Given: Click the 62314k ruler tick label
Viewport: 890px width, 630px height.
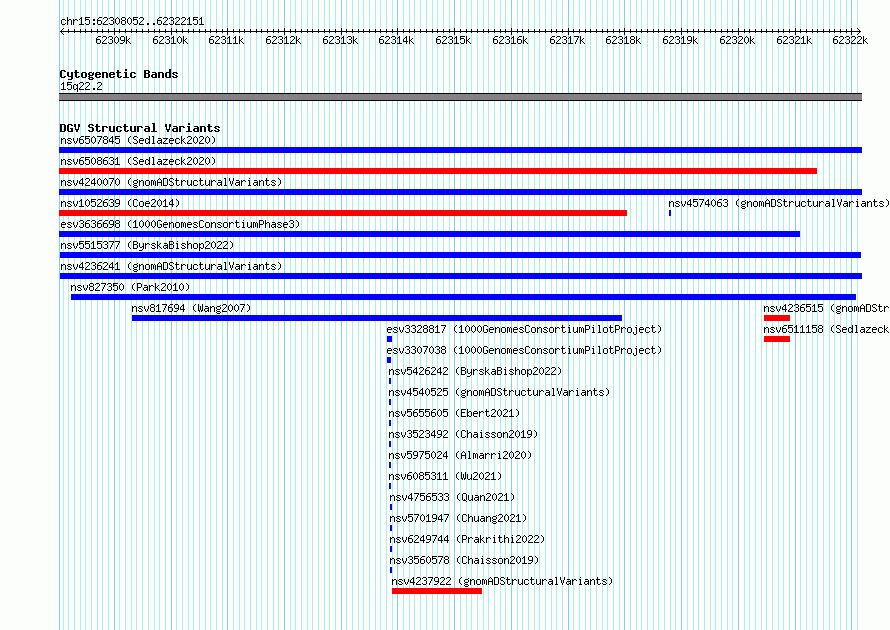Looking at the screenshot, I should click(x=396, y=40).
